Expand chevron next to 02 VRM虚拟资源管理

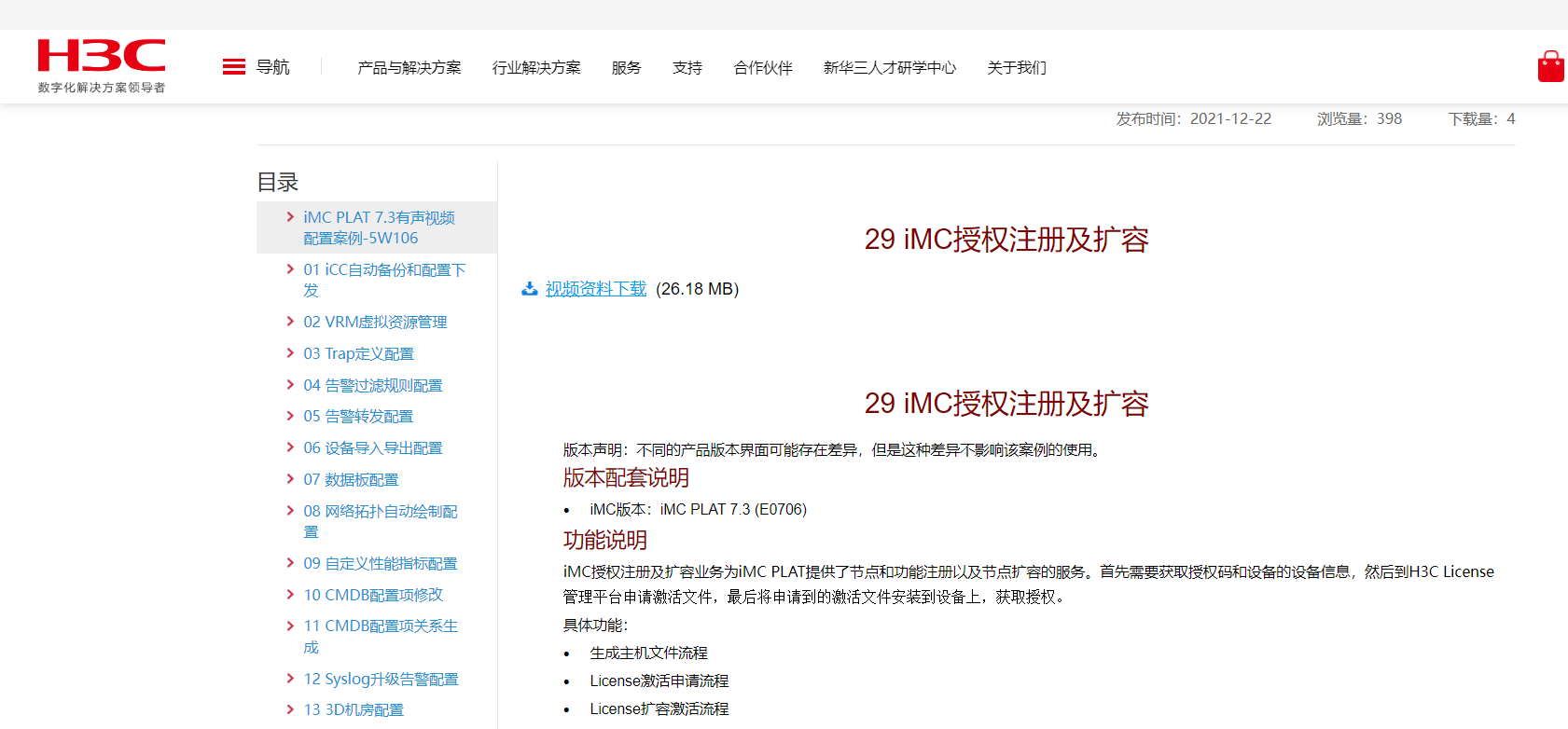290,322
